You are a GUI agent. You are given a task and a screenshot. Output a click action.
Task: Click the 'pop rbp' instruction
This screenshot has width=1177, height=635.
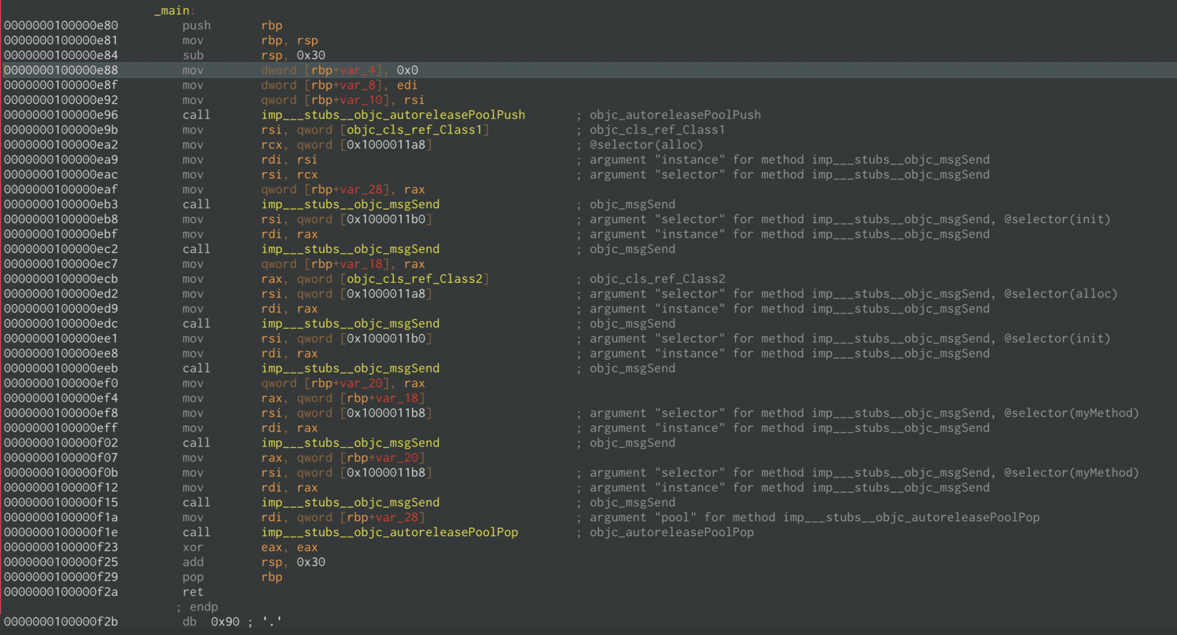(x=232, y=576)
